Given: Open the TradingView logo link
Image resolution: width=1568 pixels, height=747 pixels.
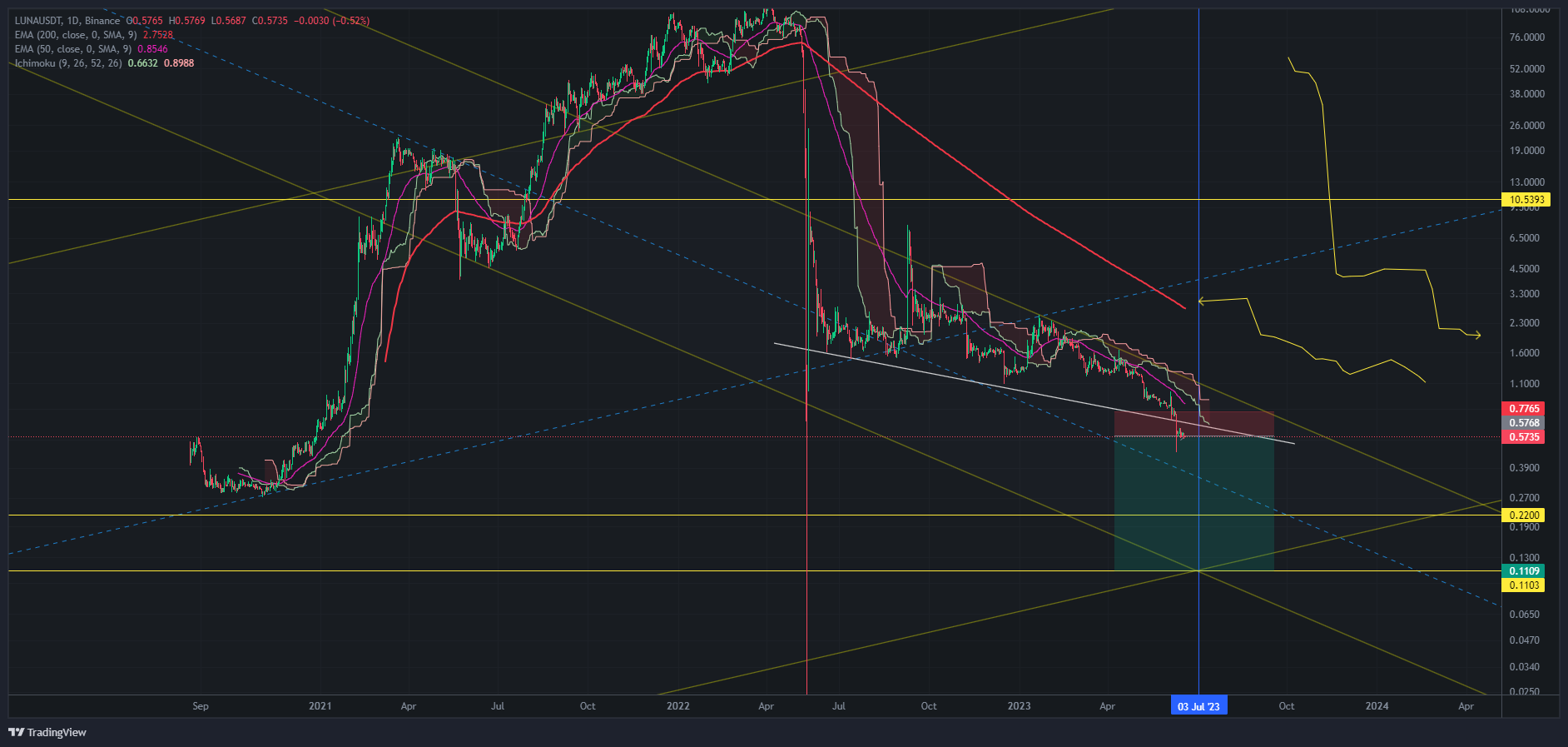Looking at the screenshot, I should coord(47,733).
